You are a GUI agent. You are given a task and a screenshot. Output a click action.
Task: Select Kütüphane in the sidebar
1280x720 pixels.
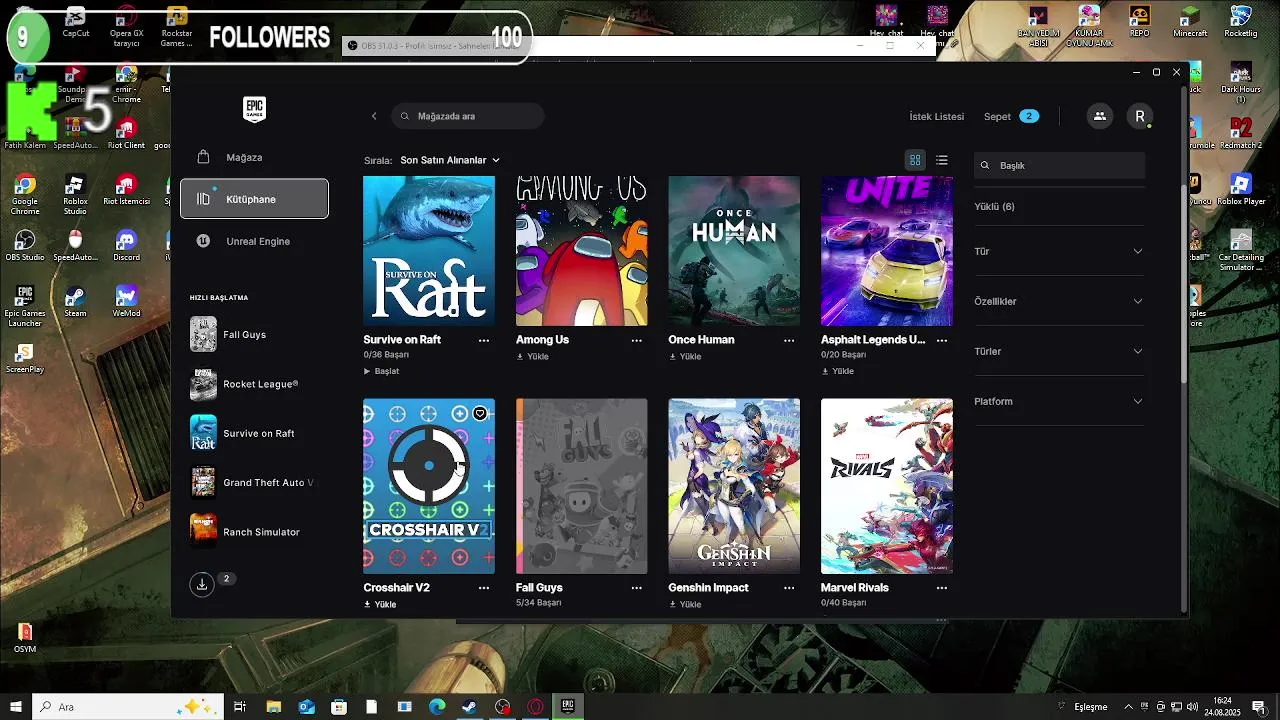pyautogui.click(x=254, y=199)
